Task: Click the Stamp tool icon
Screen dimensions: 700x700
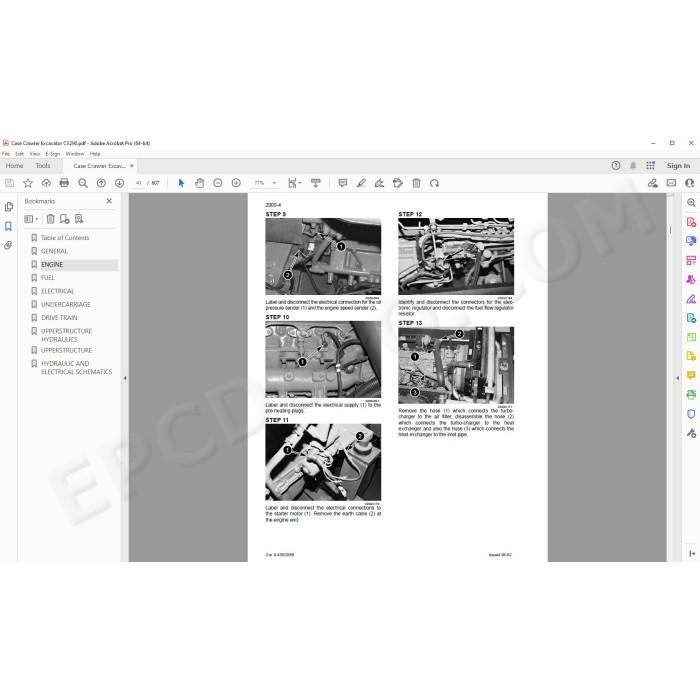Action: click(398, 183)
